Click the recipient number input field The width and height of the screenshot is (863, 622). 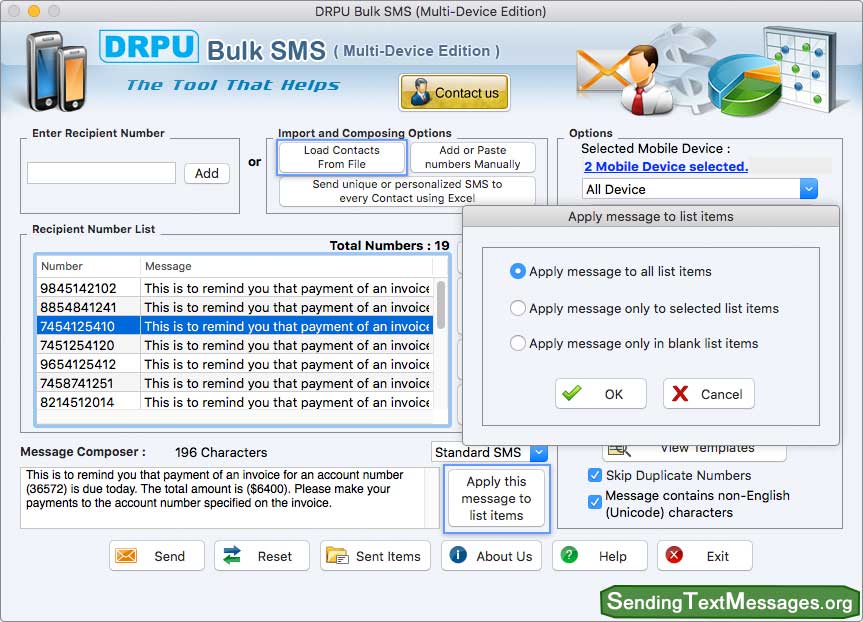pyautogui.click(x=101, y=173)
